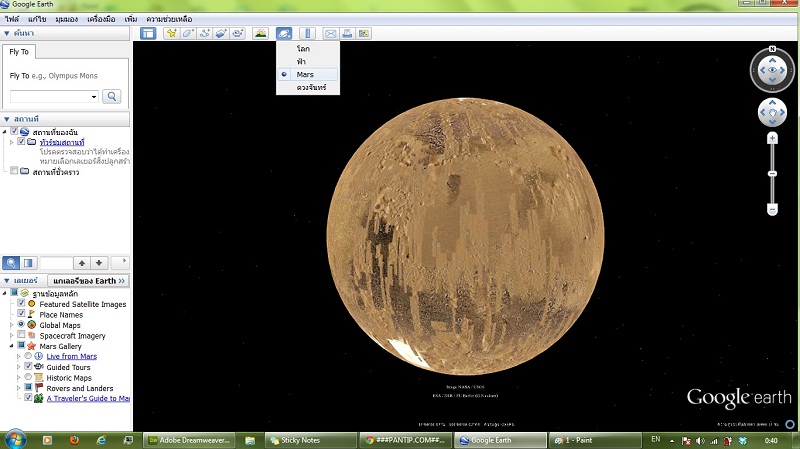The height and width of the screenshot is (449, 800).
Task: Click the View in Google Maps icon
Action: [364, 34]
